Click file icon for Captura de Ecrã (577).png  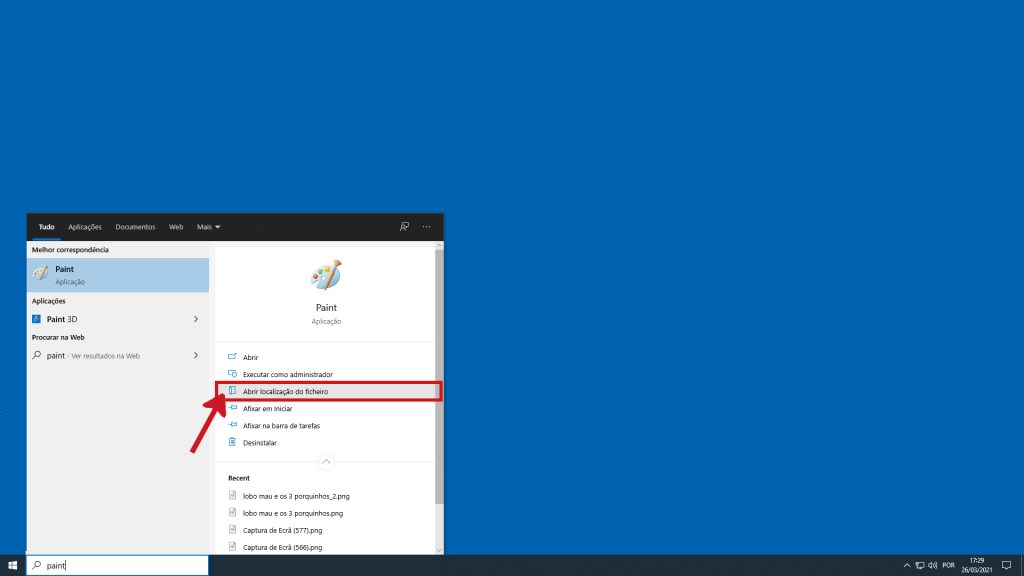[232, 529]
